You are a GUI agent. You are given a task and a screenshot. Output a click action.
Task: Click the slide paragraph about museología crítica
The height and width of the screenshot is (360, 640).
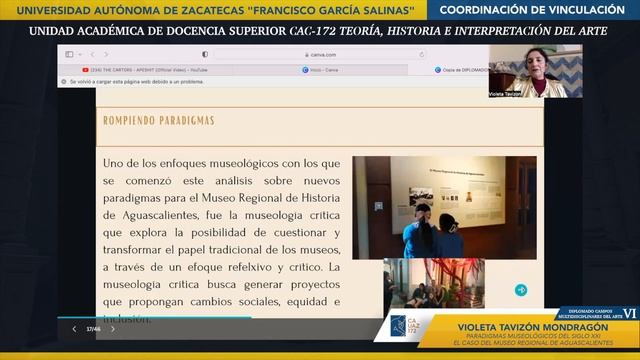221,241
